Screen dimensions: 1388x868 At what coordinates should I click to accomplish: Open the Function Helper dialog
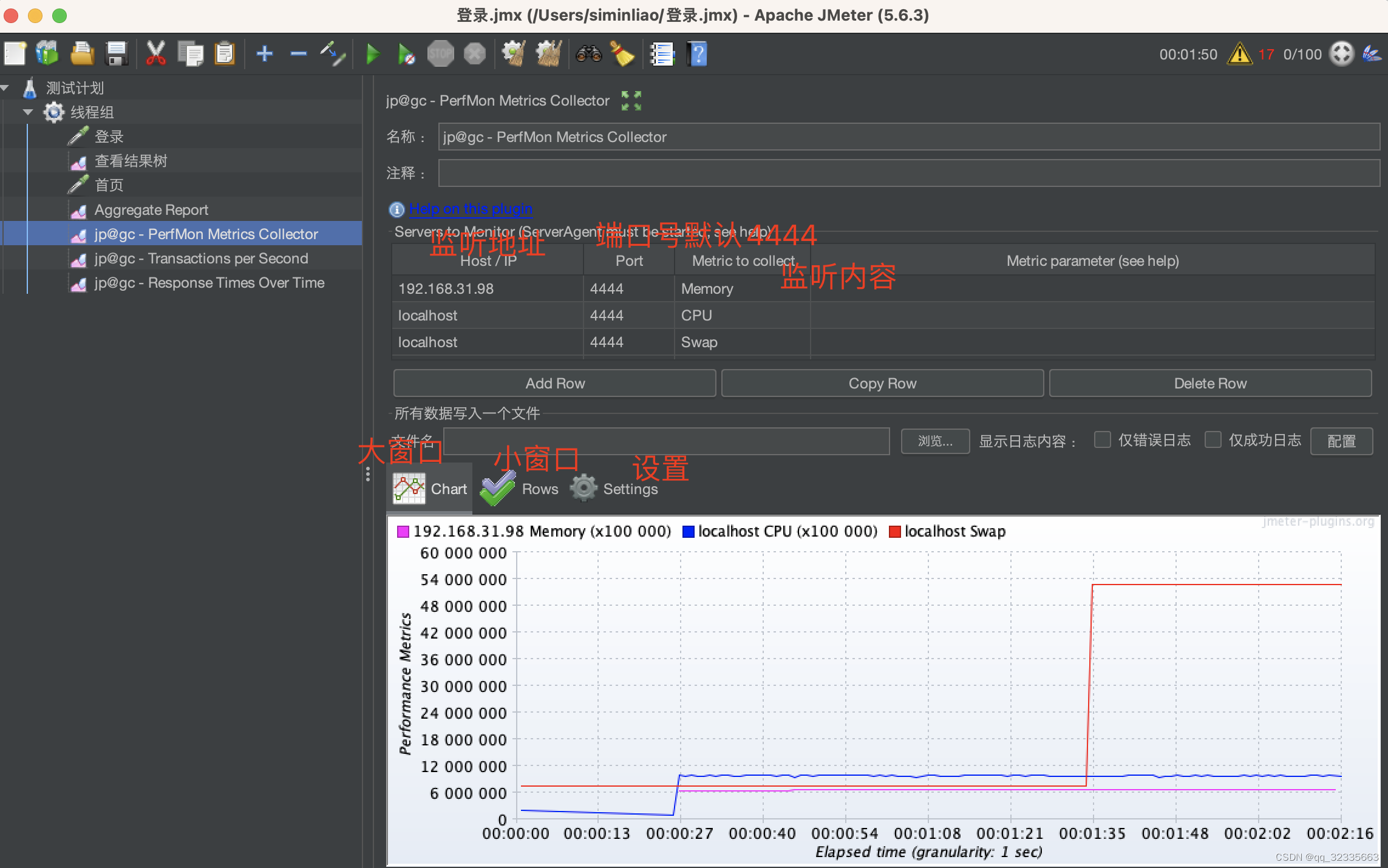pyautogui.click(x=662, y=53)
